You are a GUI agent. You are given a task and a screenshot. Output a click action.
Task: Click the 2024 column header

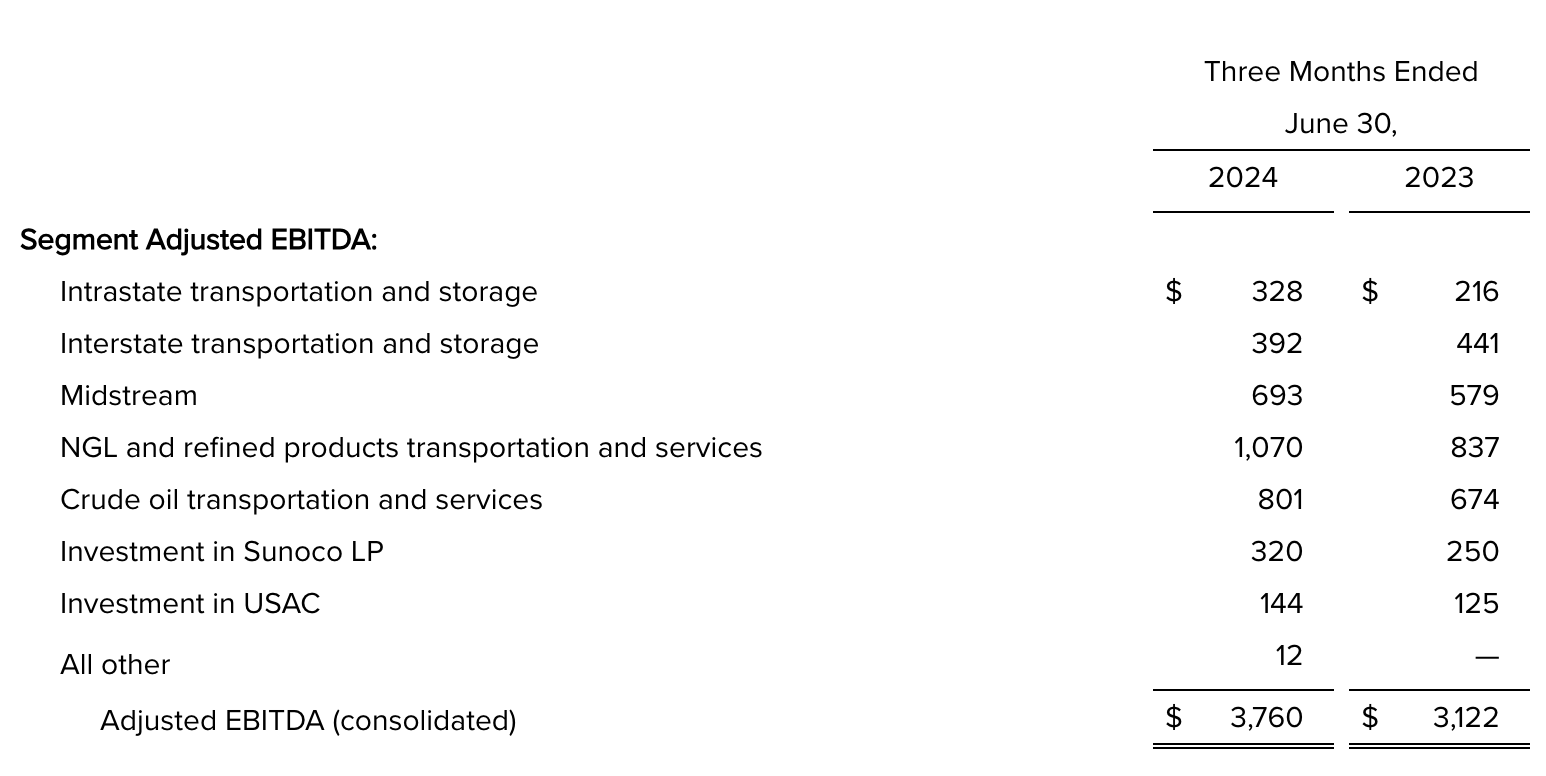coord(1242,178)
